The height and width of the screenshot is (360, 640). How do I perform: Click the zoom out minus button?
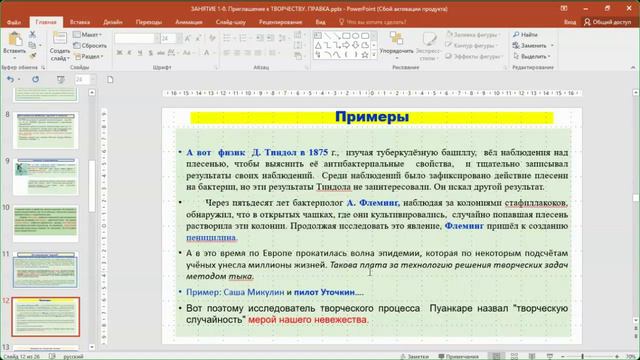coord(563,356)
